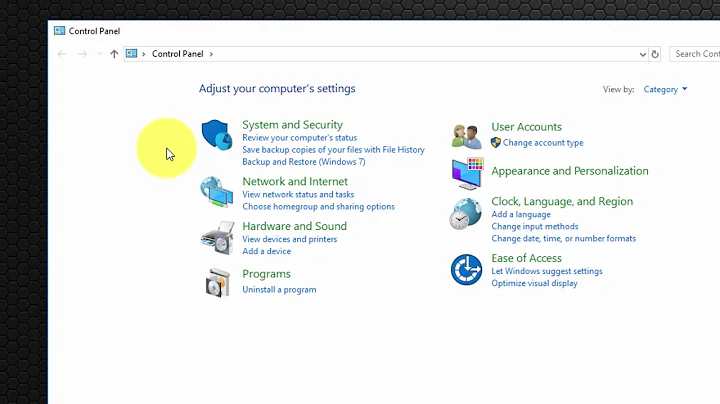Click View network status and tasks
720x404 pixels.
pyautogui.click(x=298, y=195)
